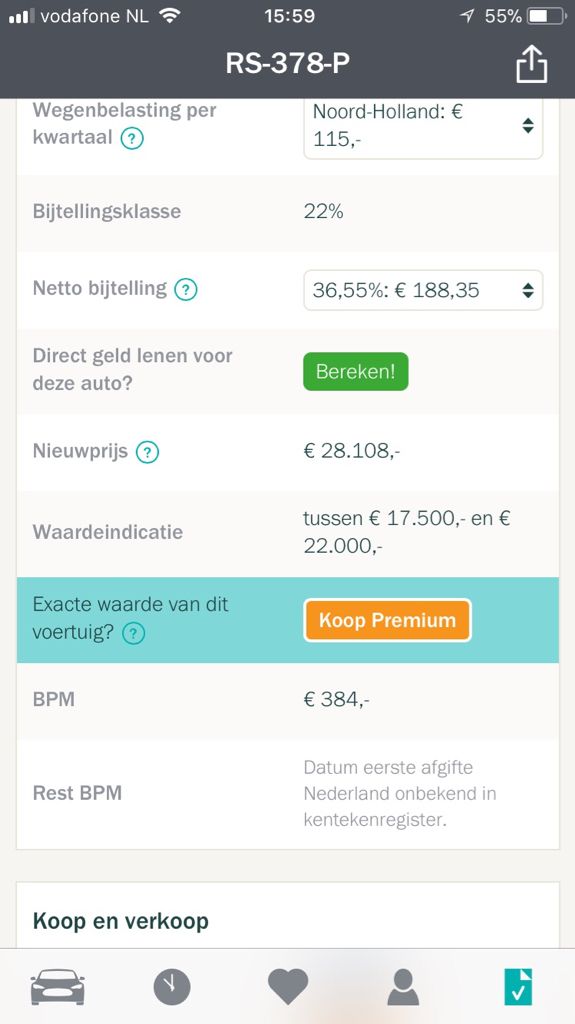575x1024 pixels.
Task: Open the profile person tab
Action: (x=403, y=987)
